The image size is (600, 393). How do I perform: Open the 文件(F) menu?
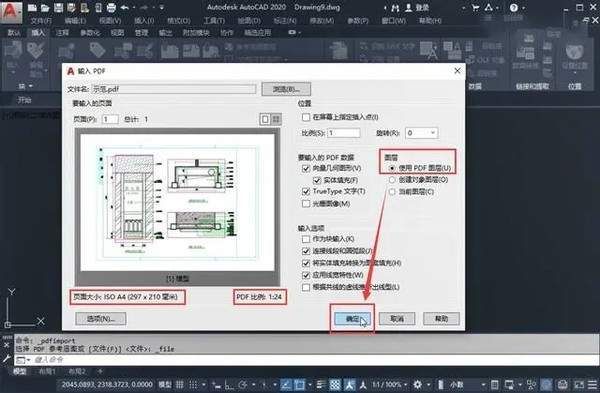(41, 21)
